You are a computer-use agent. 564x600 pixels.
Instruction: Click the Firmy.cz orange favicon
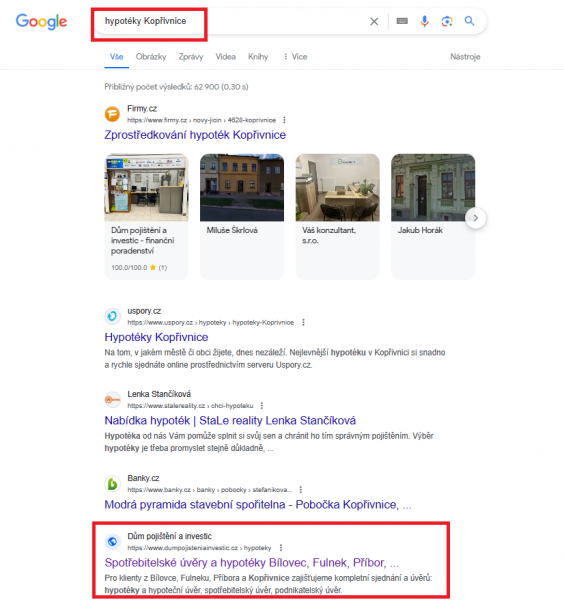pos(112,114)
